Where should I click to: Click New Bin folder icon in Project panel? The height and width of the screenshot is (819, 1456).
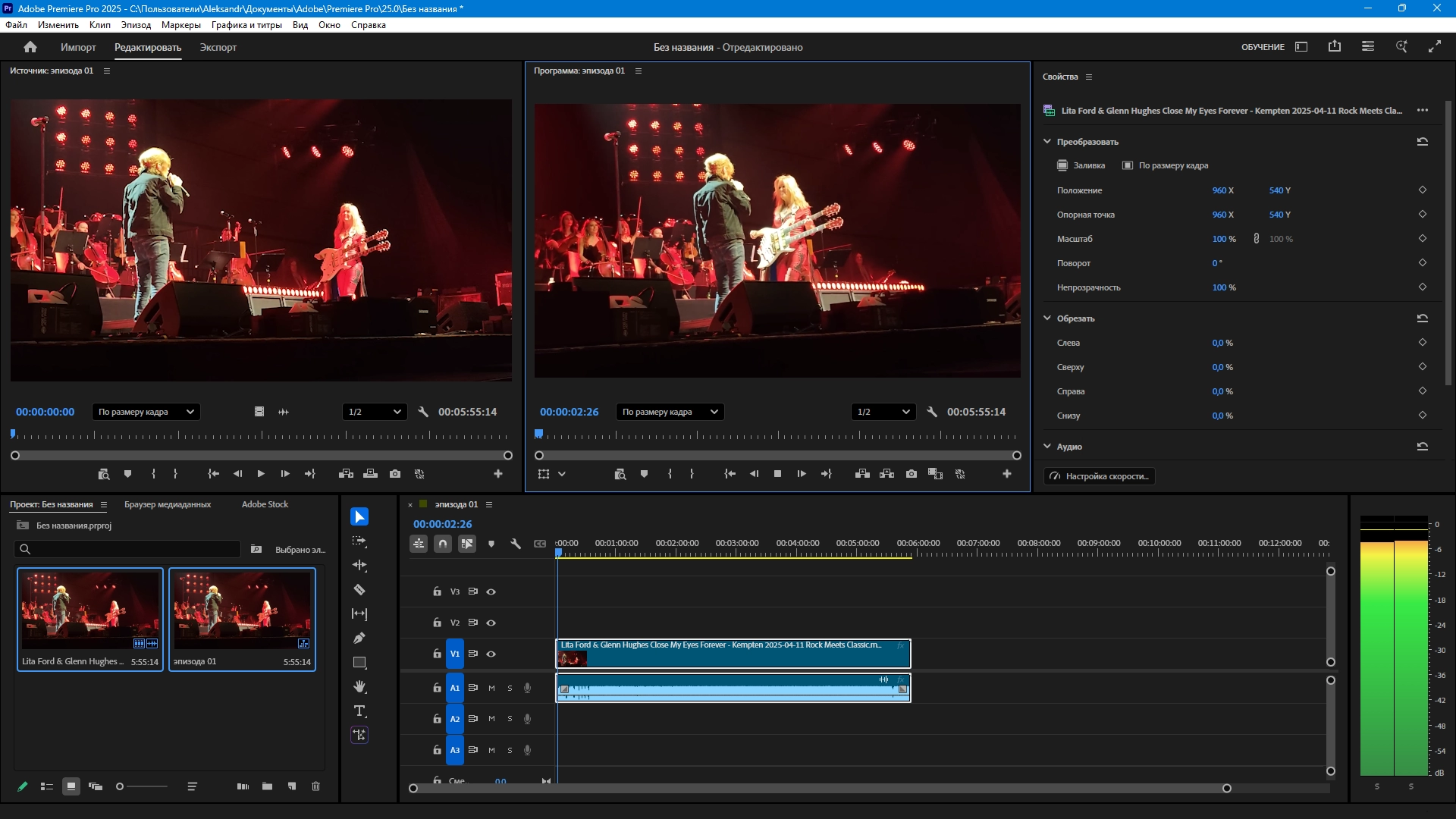click(267, 786)
